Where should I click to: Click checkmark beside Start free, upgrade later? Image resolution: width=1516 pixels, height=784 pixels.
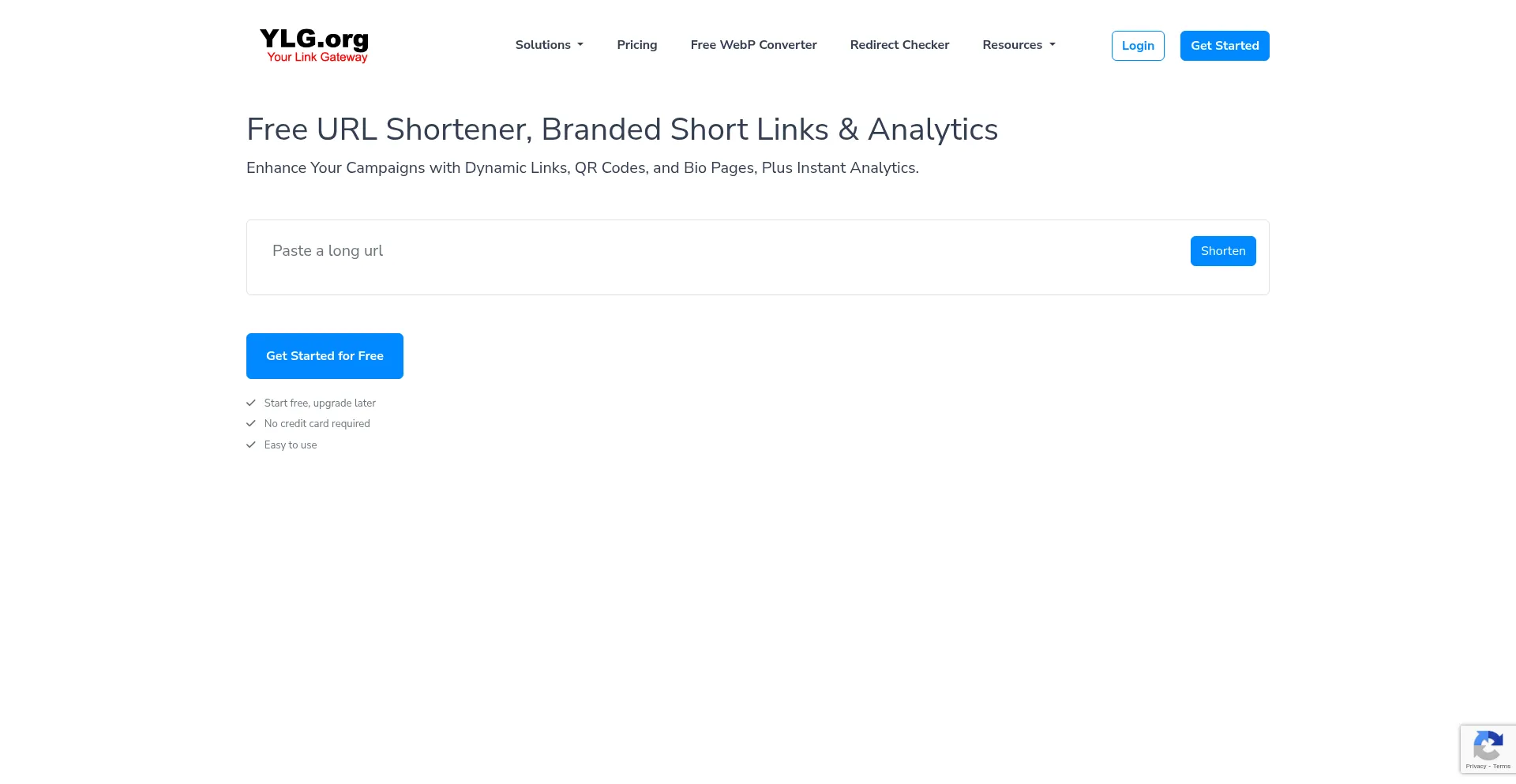(x=251, y=403)
